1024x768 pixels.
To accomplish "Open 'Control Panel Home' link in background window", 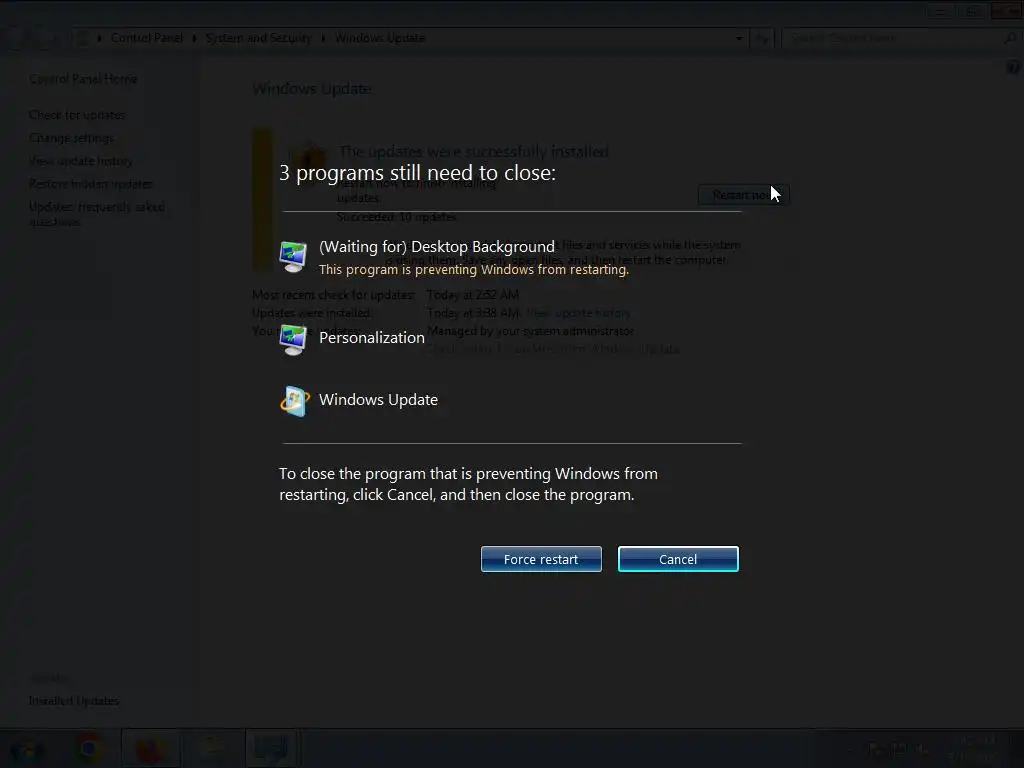I will point(83,79).
